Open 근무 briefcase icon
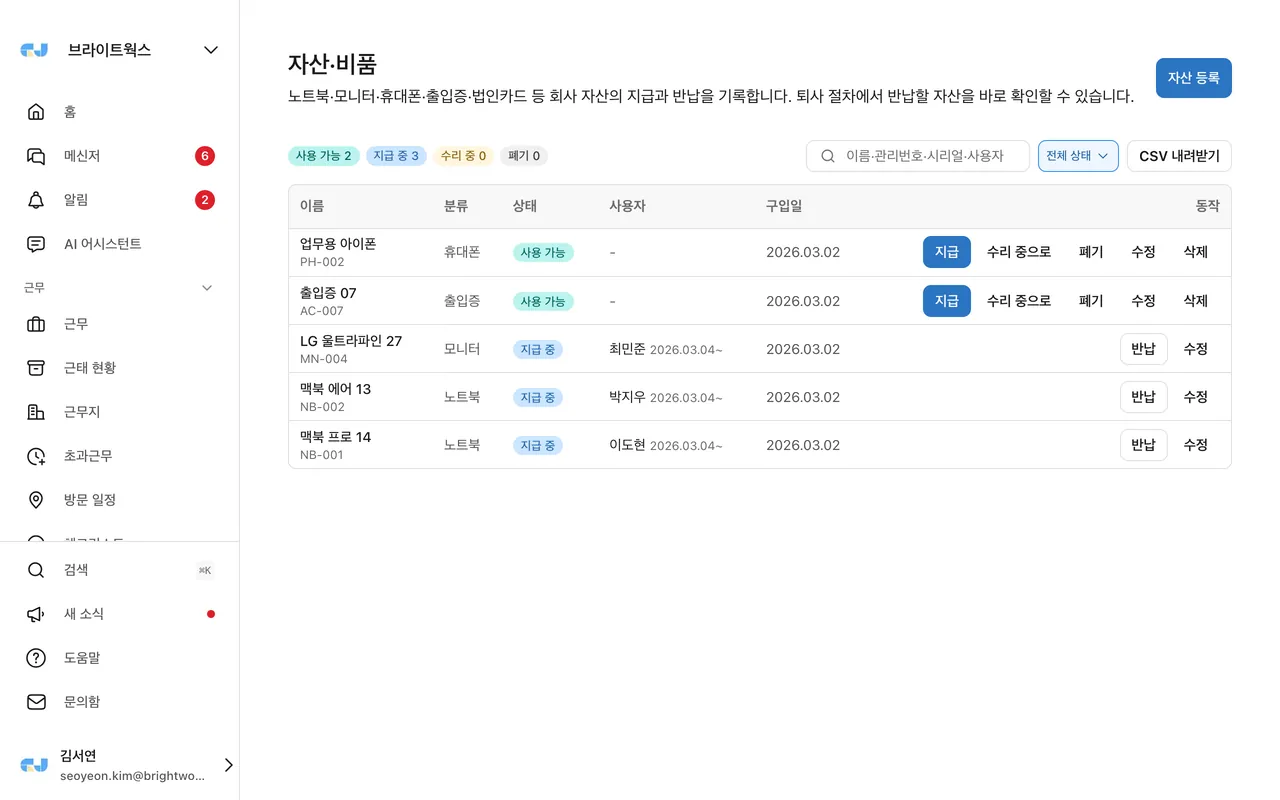The image size is (1280, 800). point(36,324)
